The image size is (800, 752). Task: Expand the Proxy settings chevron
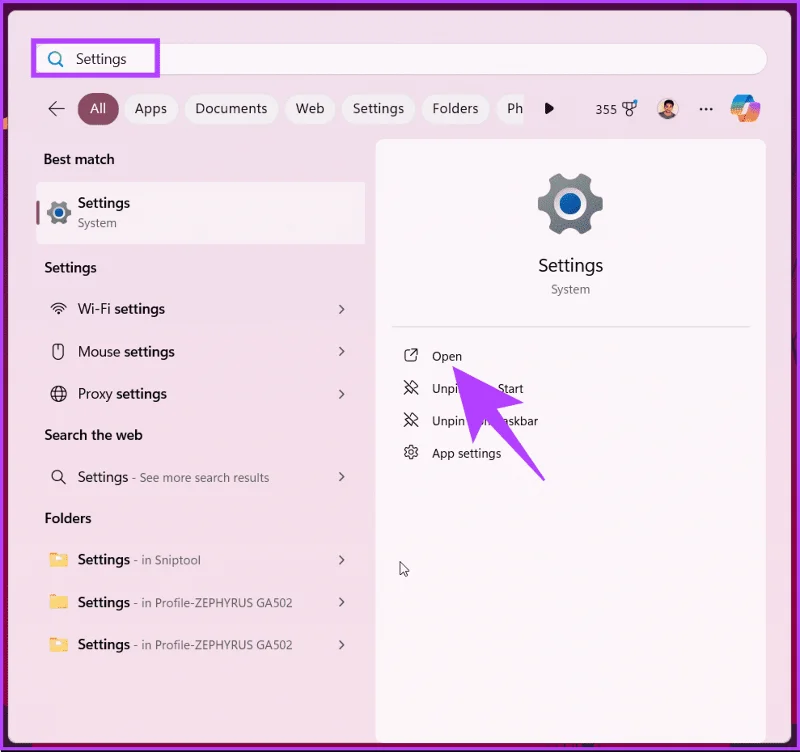click(x=341, y=394)
